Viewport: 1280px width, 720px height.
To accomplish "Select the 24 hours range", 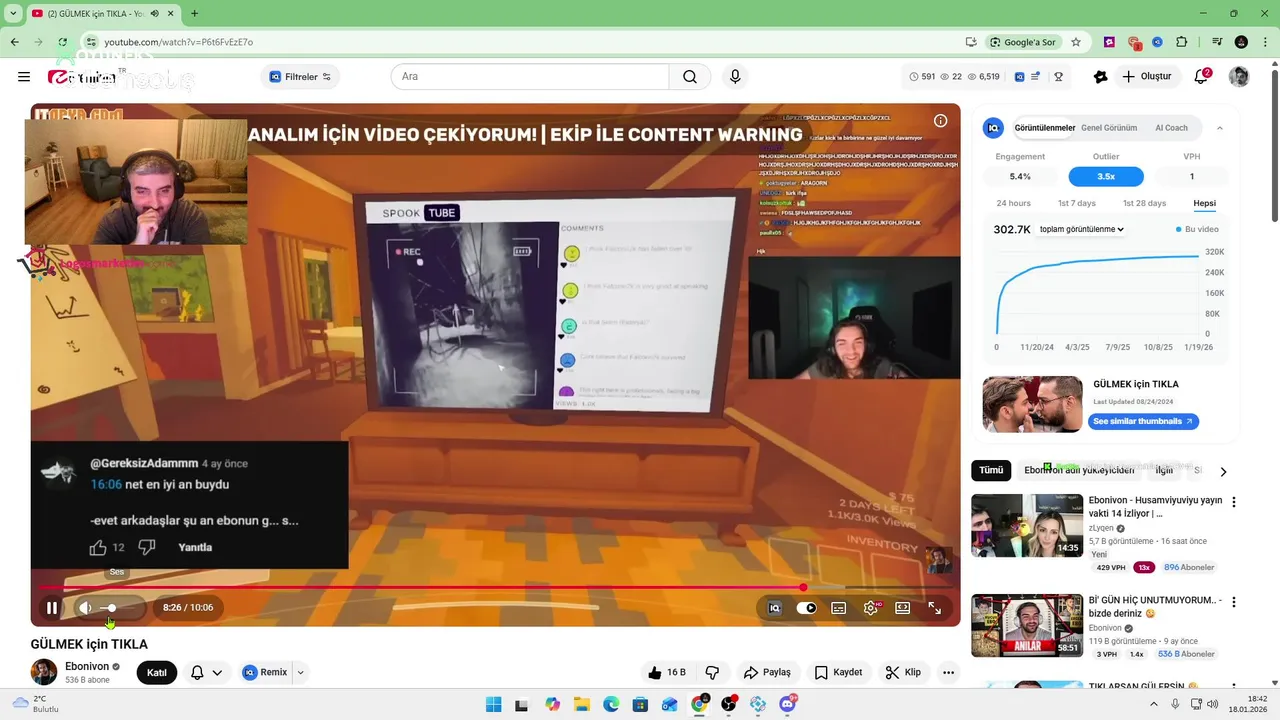I will pos(1013,203).
